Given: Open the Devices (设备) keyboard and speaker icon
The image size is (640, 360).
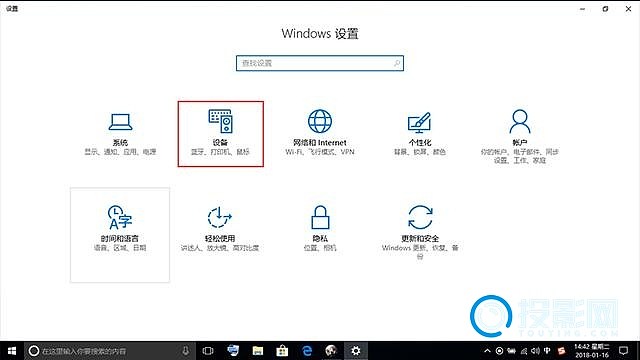Looking at the screenshot, I should (x=220, y=121).
